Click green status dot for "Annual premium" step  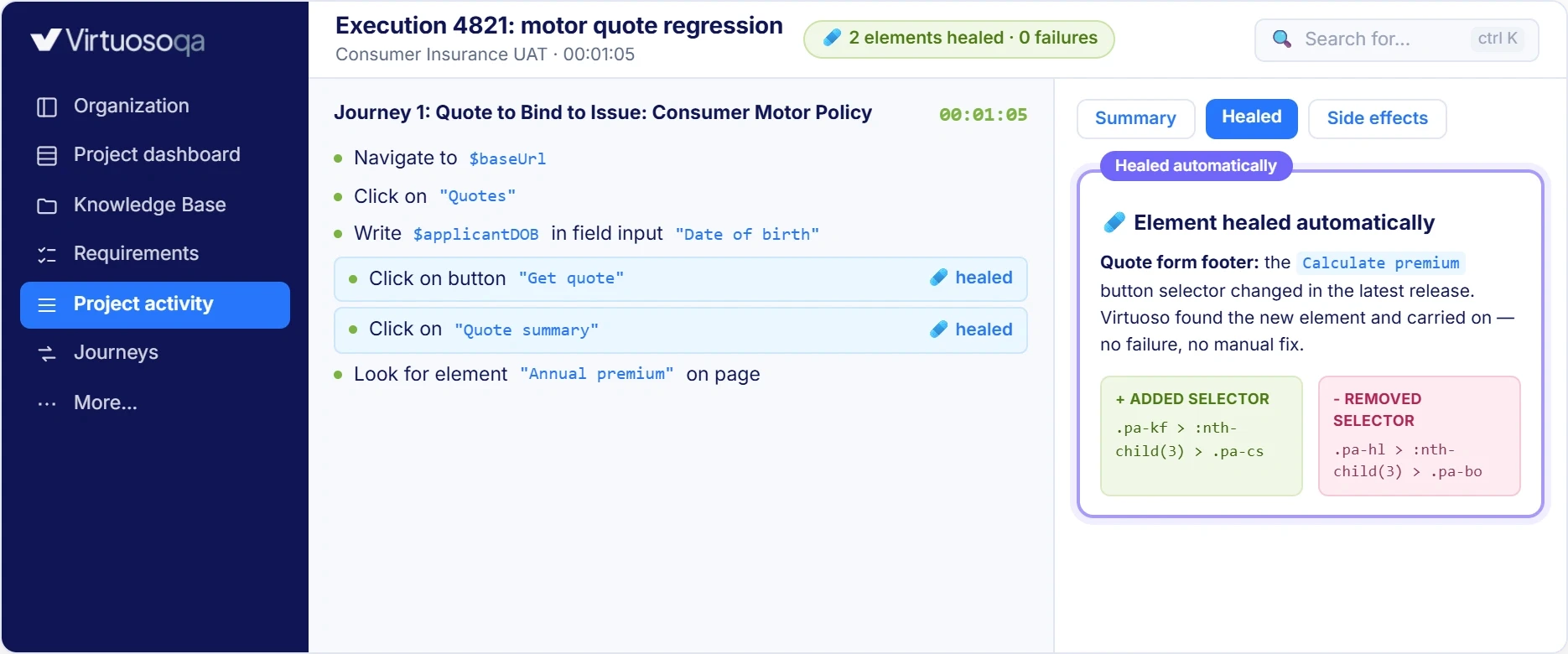pyautogui.click(x=338, y=375)
